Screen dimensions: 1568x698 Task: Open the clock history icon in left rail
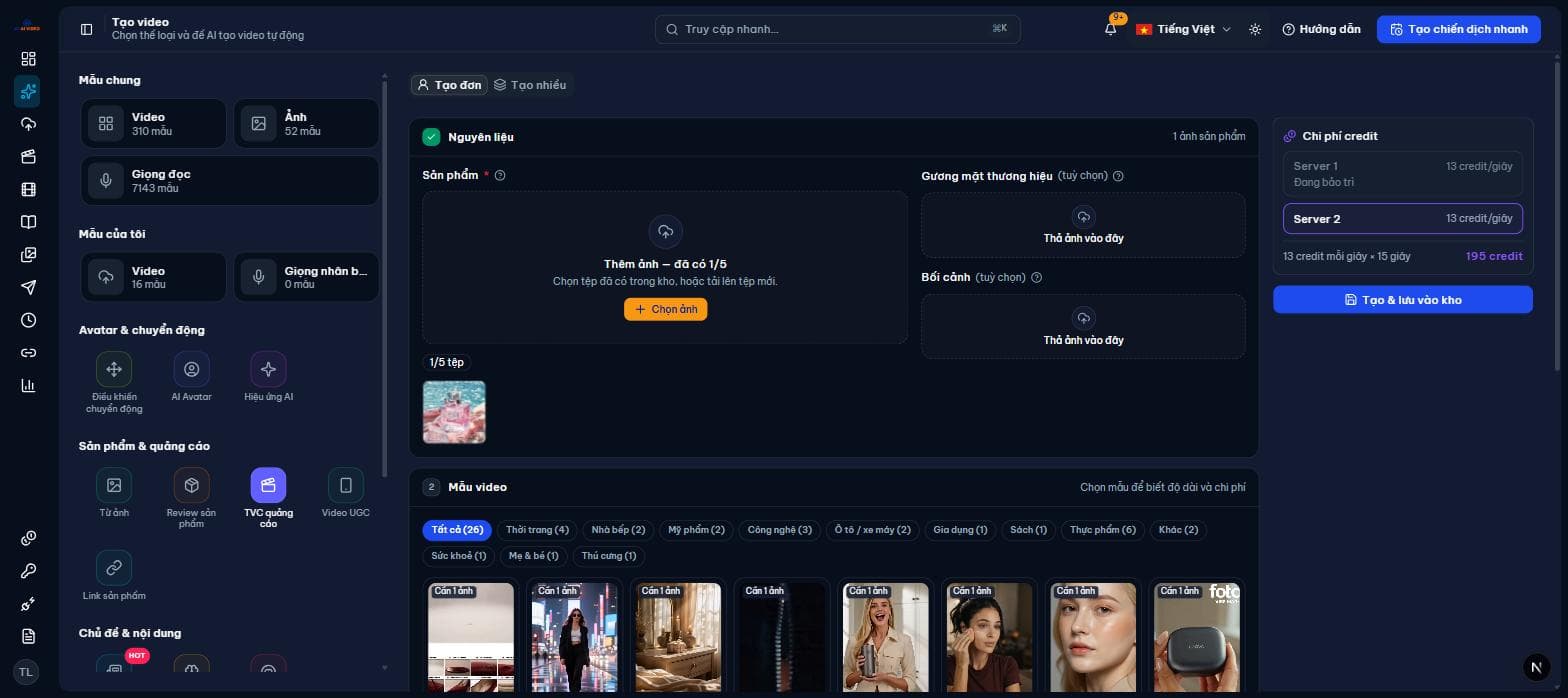(x=28, y=320)
